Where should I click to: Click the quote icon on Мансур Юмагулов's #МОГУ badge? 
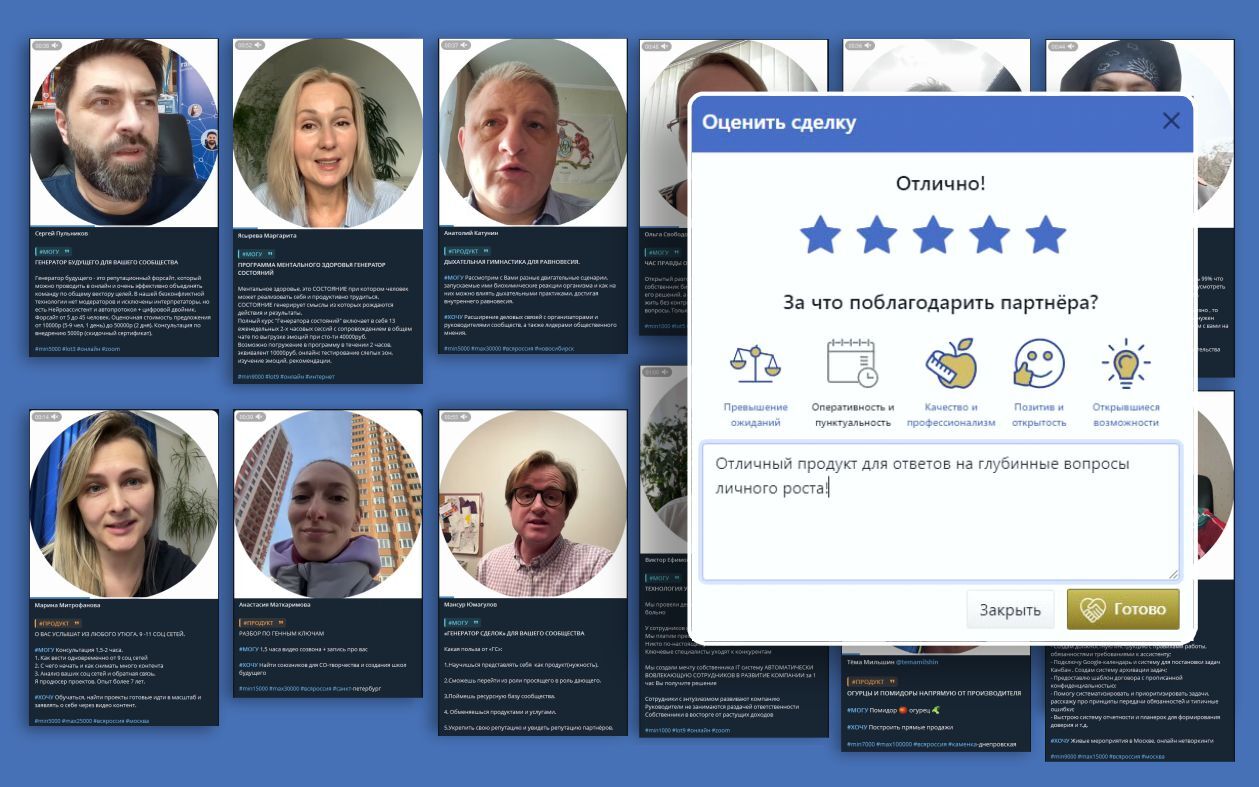click(x=475, y=622)
